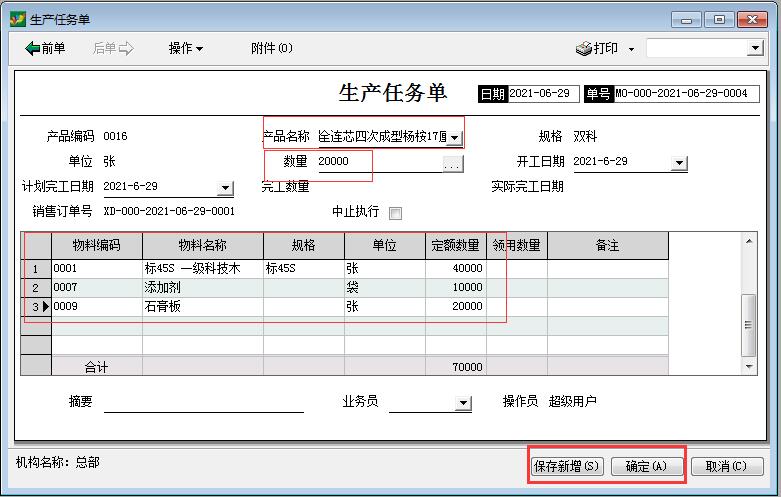Click the 数量 field value 20000
Screen dimensions: 781x497
(x=333, y=161)
